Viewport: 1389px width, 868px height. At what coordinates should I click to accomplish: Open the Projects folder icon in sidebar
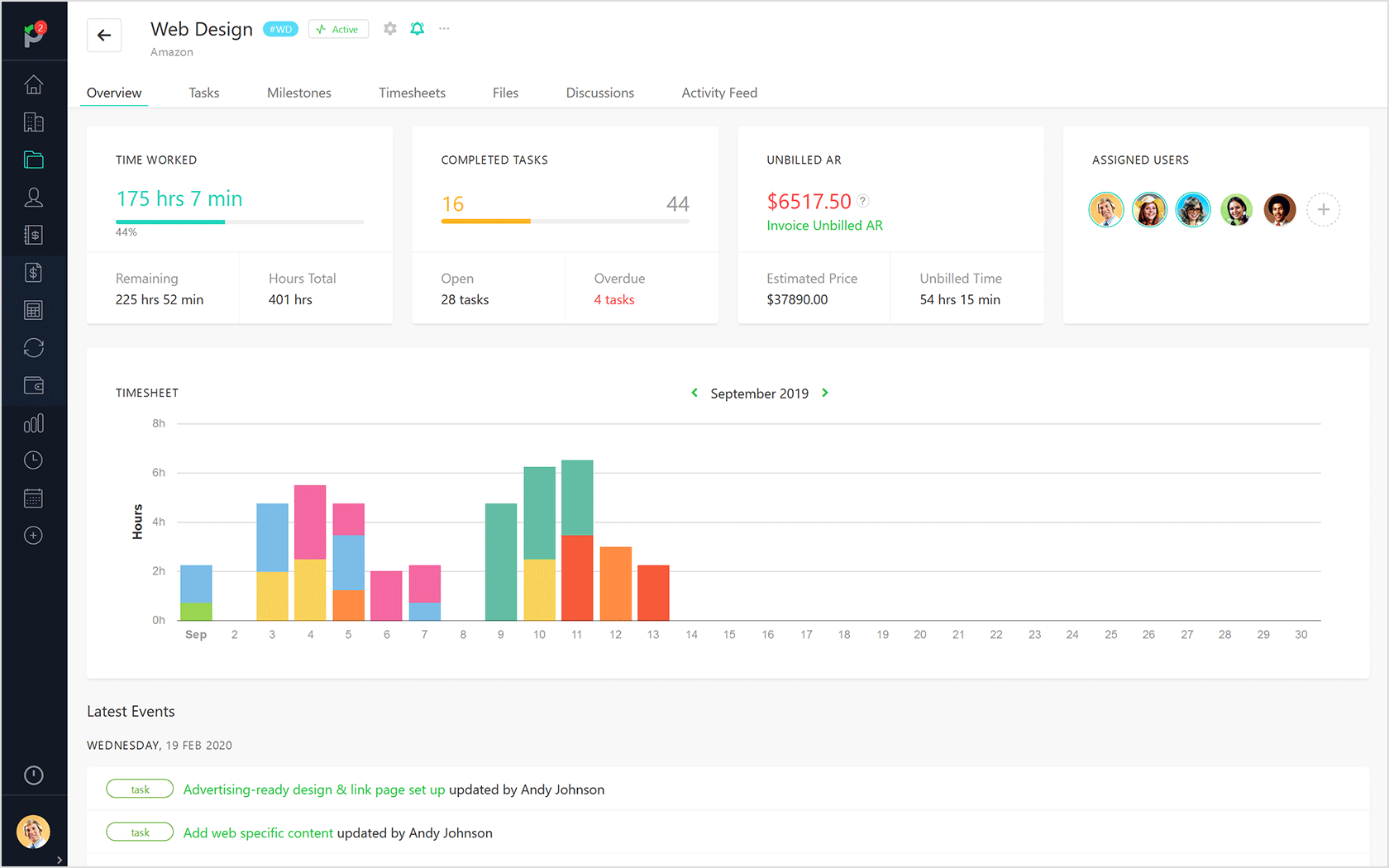pos(33,160)
